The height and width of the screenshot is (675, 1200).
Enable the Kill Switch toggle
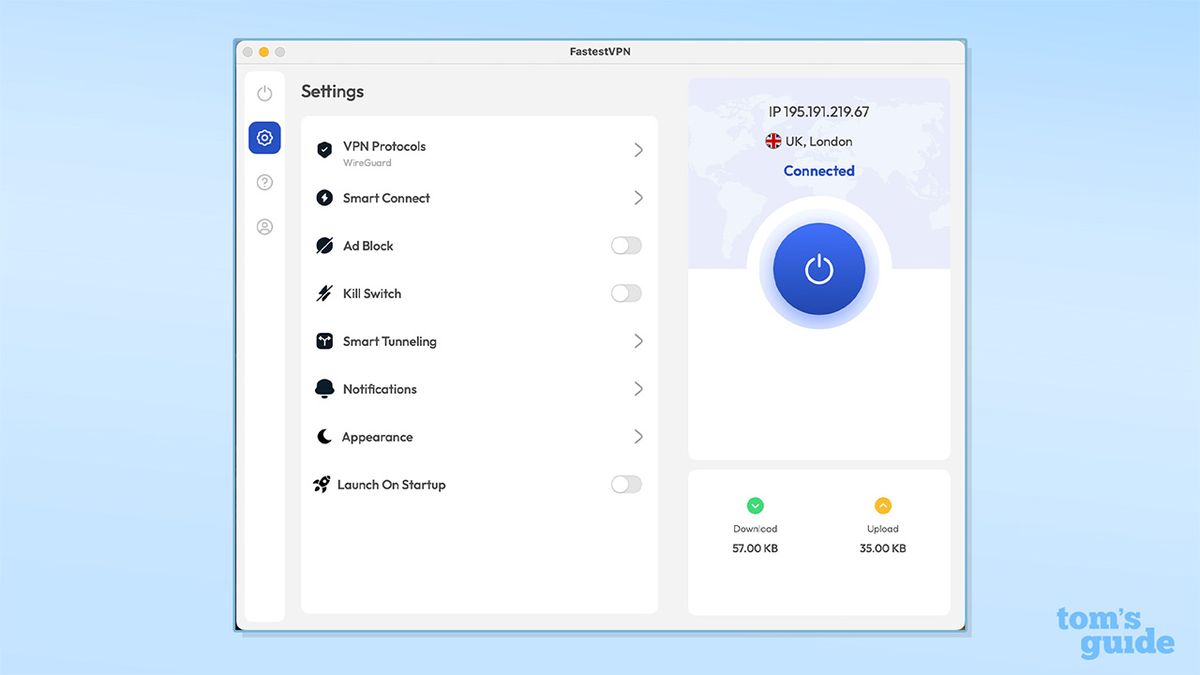pyautogui.click(x=626, y=293)
